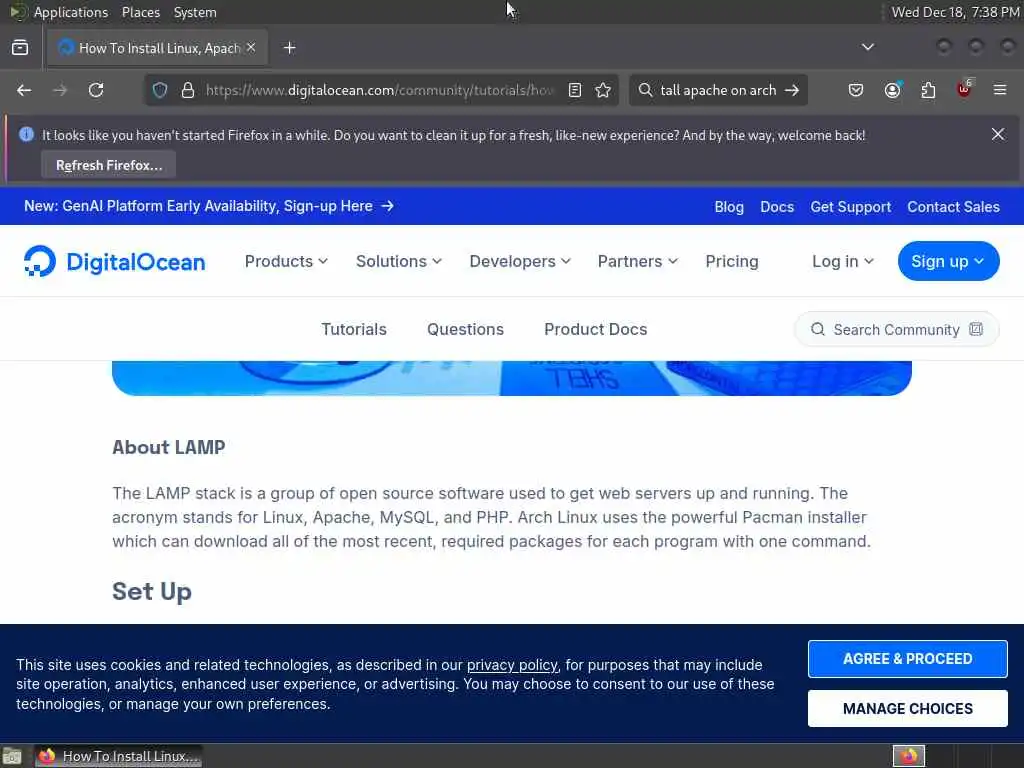The width and height of the screenshot is (1024, 768).
Task: Submit search with the arrow icon
Action: (x=792, y=90)
